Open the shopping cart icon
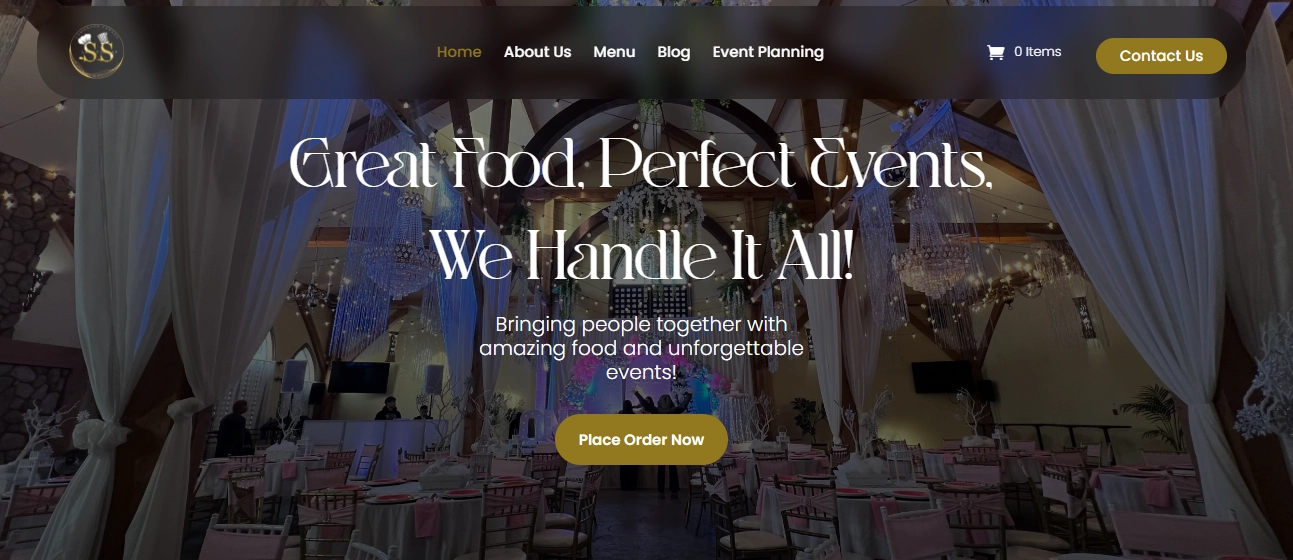Screen dimensions: 1293x560 (x=995, y=52)
